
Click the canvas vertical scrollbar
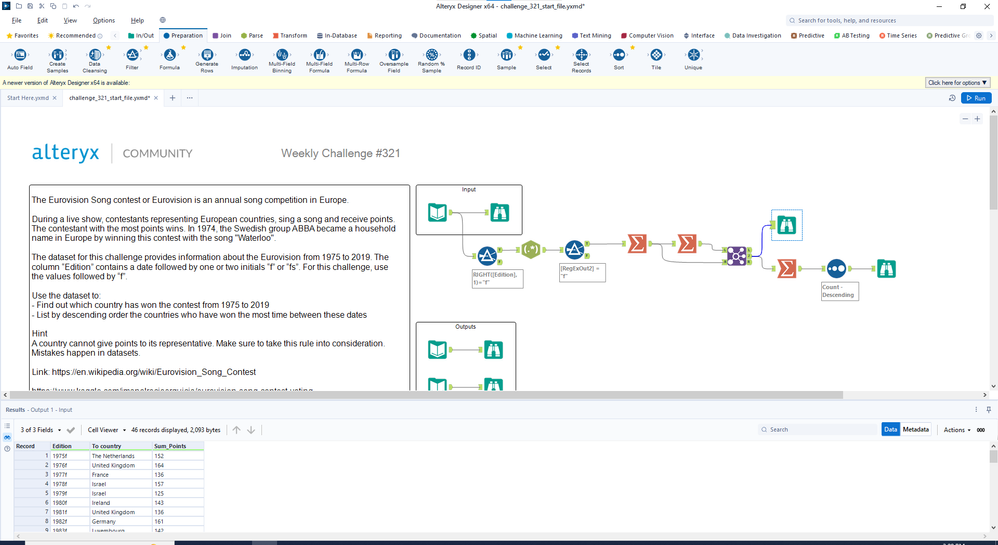(x=994, y=164)
